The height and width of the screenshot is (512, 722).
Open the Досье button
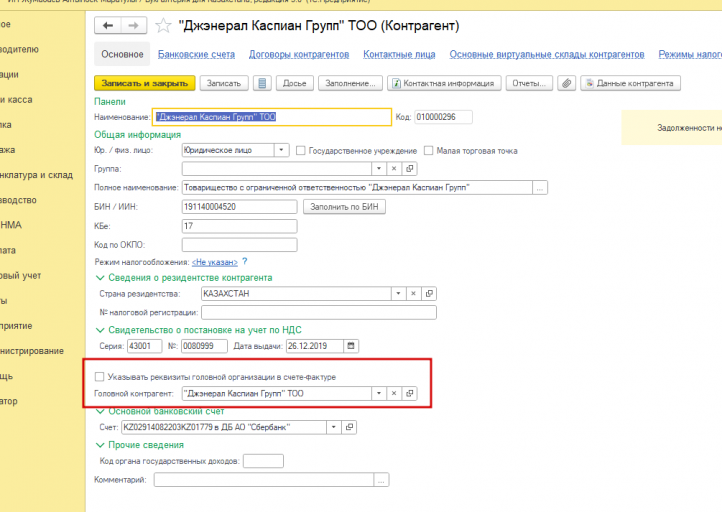tap(295, 83)
